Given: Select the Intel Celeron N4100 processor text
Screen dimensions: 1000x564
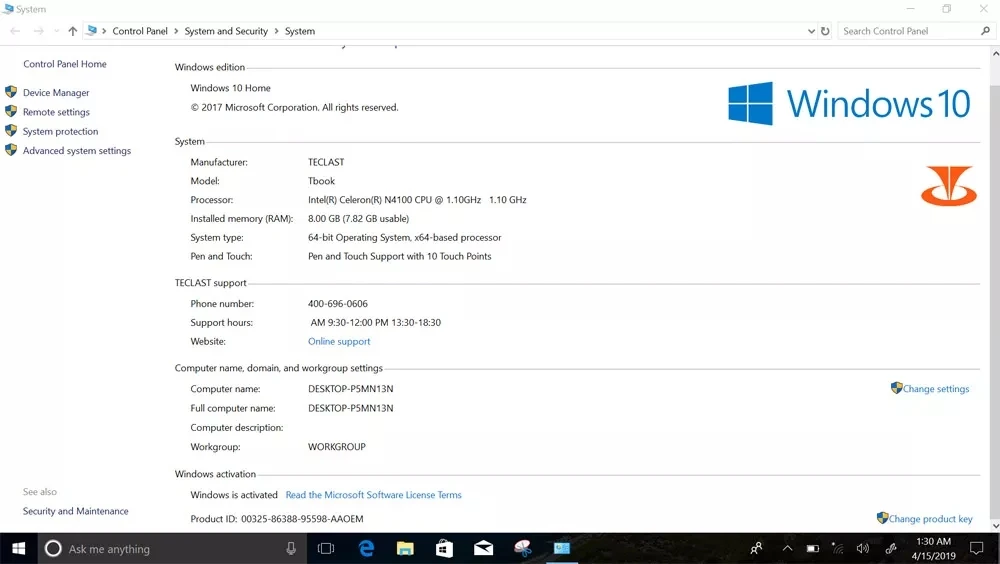Looking at the screenshot, I should click(x=417, y=200).
